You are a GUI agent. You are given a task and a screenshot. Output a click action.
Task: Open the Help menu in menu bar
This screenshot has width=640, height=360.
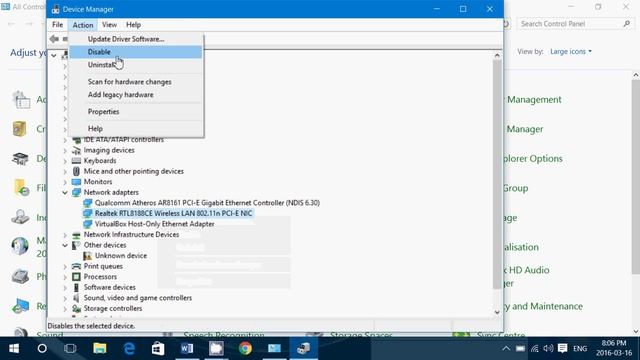tap(133, 25)
